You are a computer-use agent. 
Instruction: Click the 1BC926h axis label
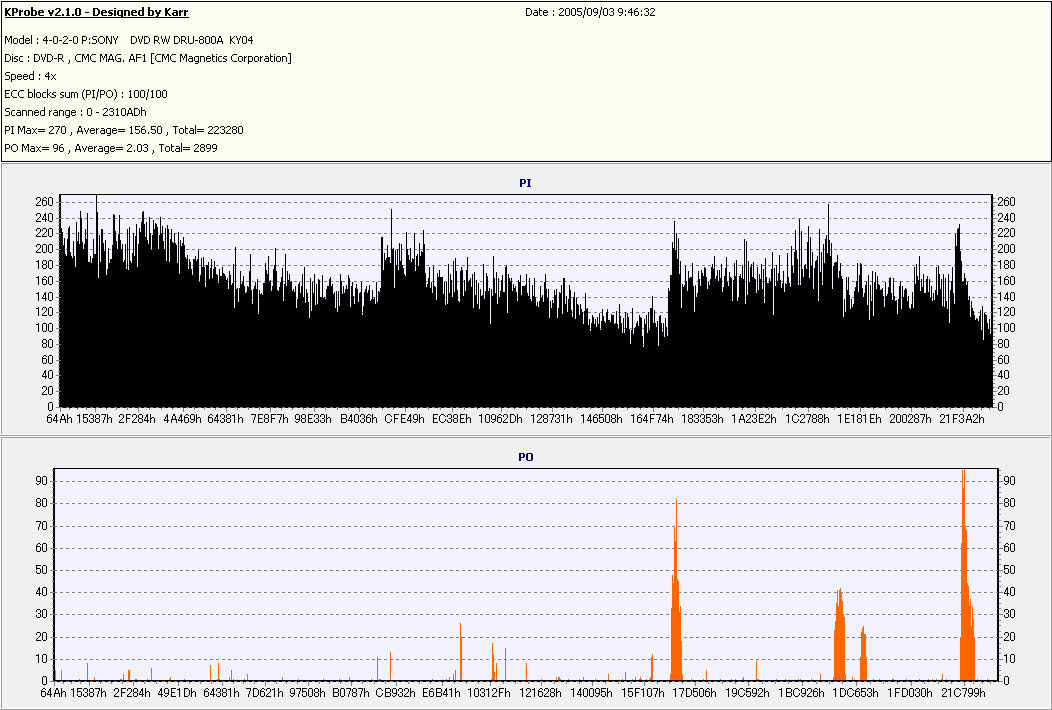[801, 693]
